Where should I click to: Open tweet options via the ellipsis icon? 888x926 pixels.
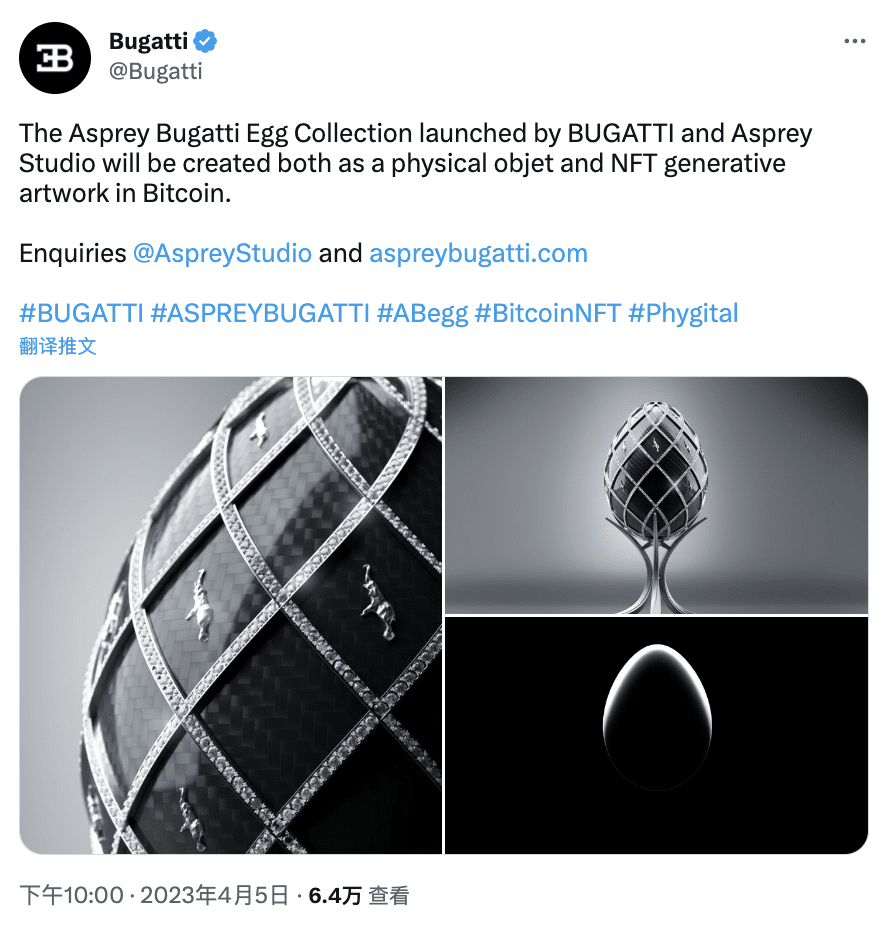[855, 41]
